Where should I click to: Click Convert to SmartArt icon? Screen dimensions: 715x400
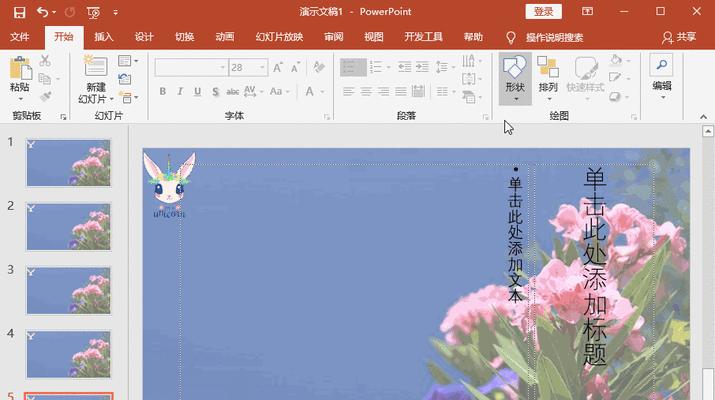pos(471,97)
